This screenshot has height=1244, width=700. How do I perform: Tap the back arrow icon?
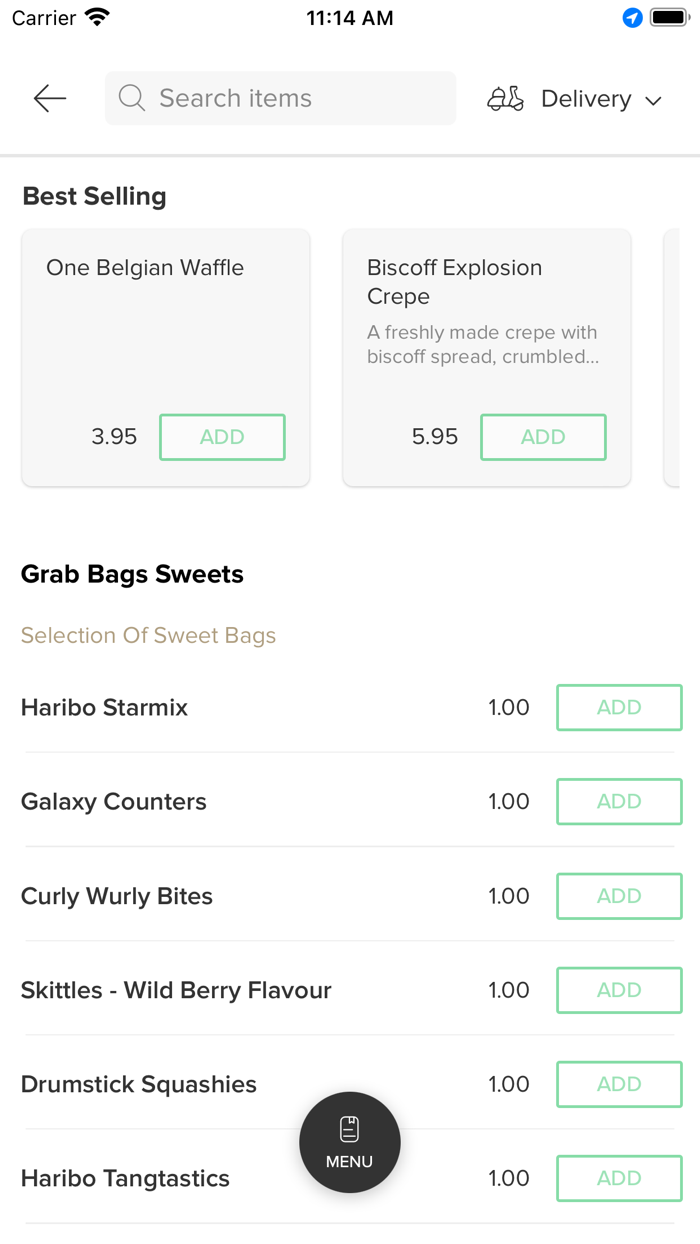point(49,98)
